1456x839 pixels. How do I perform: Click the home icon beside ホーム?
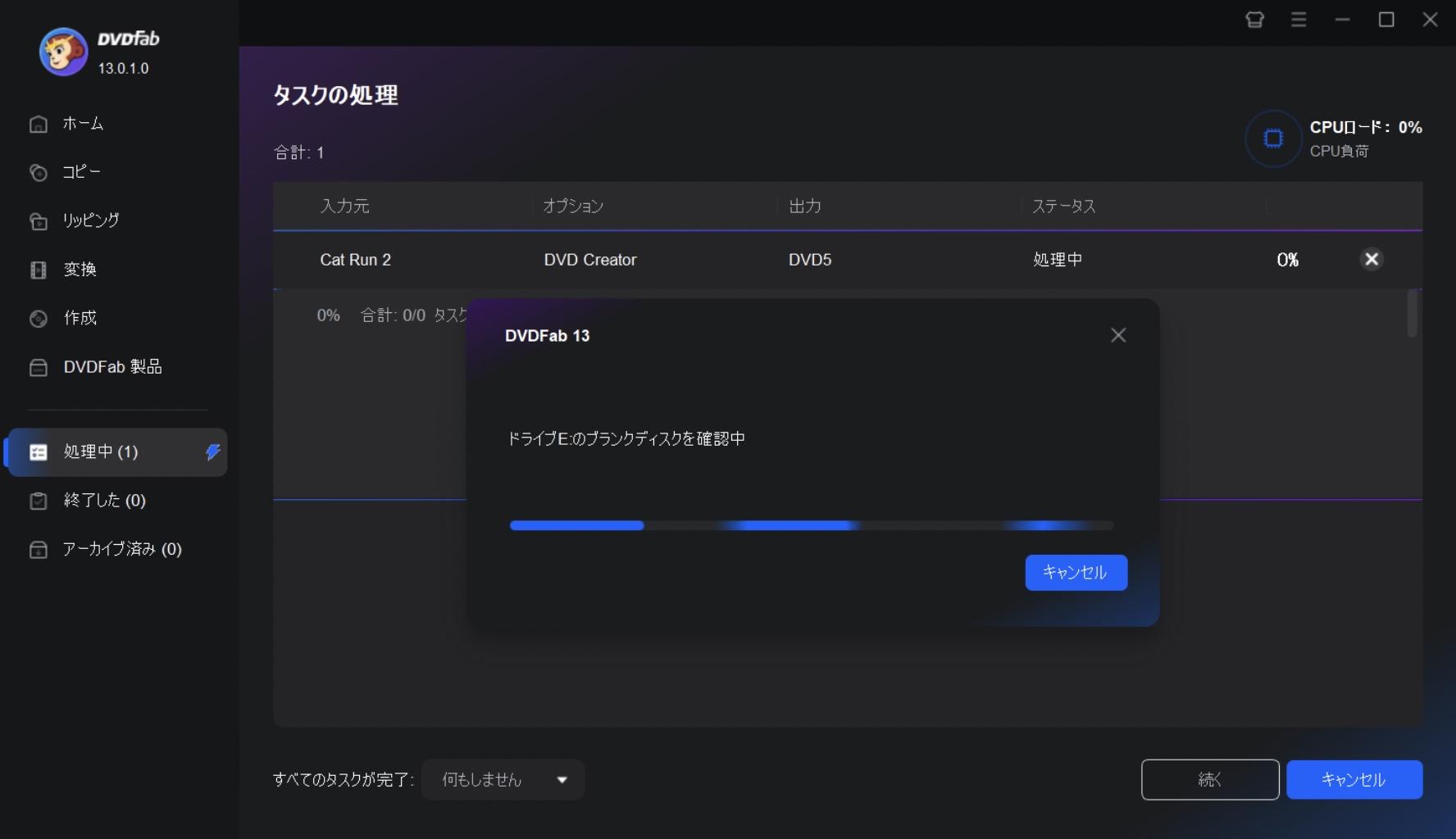pyautogui.click(x=39, y=124)
